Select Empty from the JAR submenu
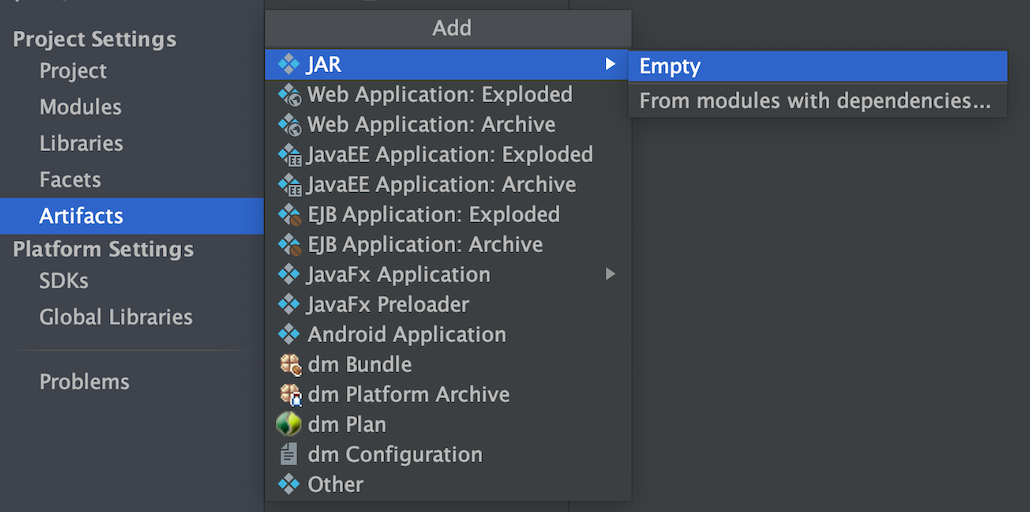Viewport: 1030px width, 512px height. (x=670, y=67)
